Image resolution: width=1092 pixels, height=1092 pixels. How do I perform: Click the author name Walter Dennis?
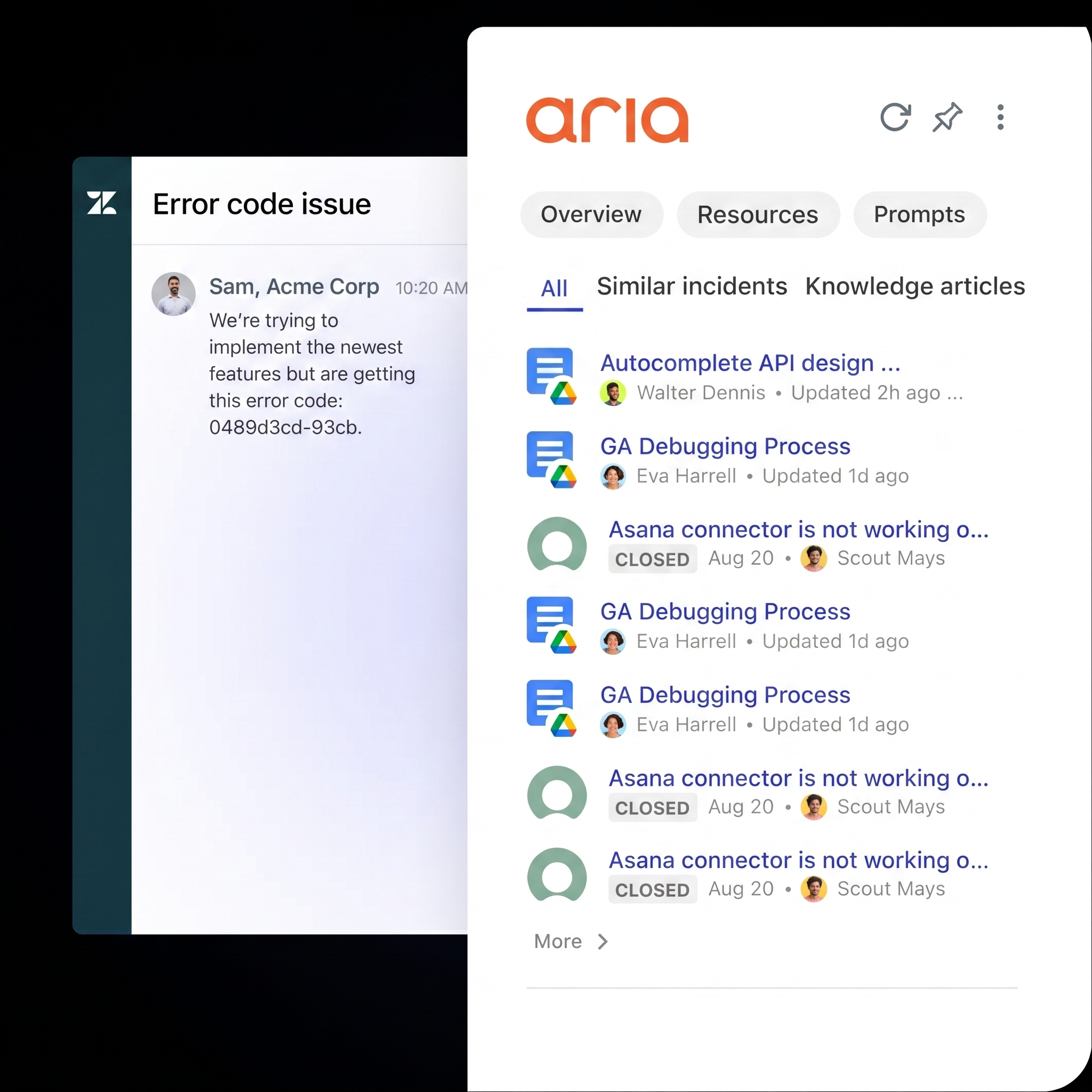pos(701,393)
